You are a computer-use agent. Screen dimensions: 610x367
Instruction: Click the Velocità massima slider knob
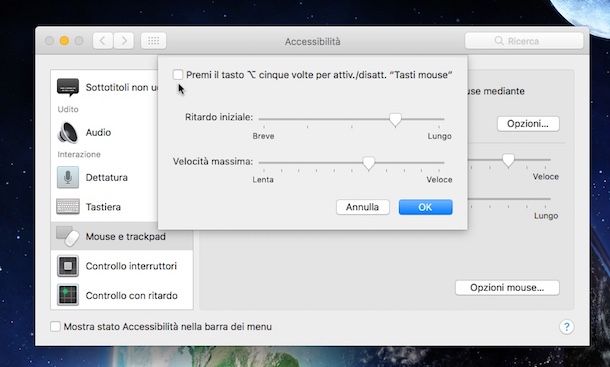point(368,163)
